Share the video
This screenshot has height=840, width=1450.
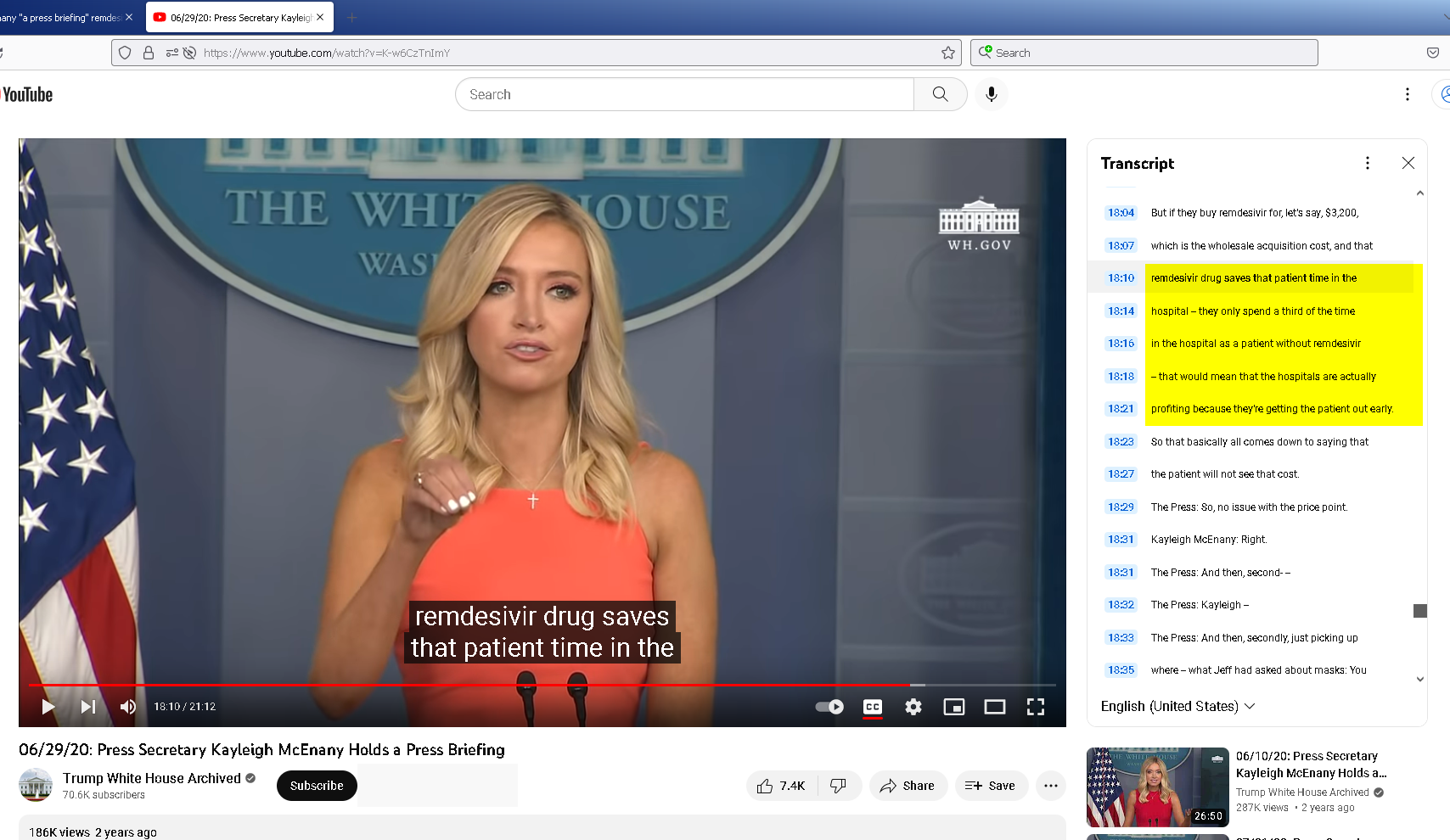(908, 786)
